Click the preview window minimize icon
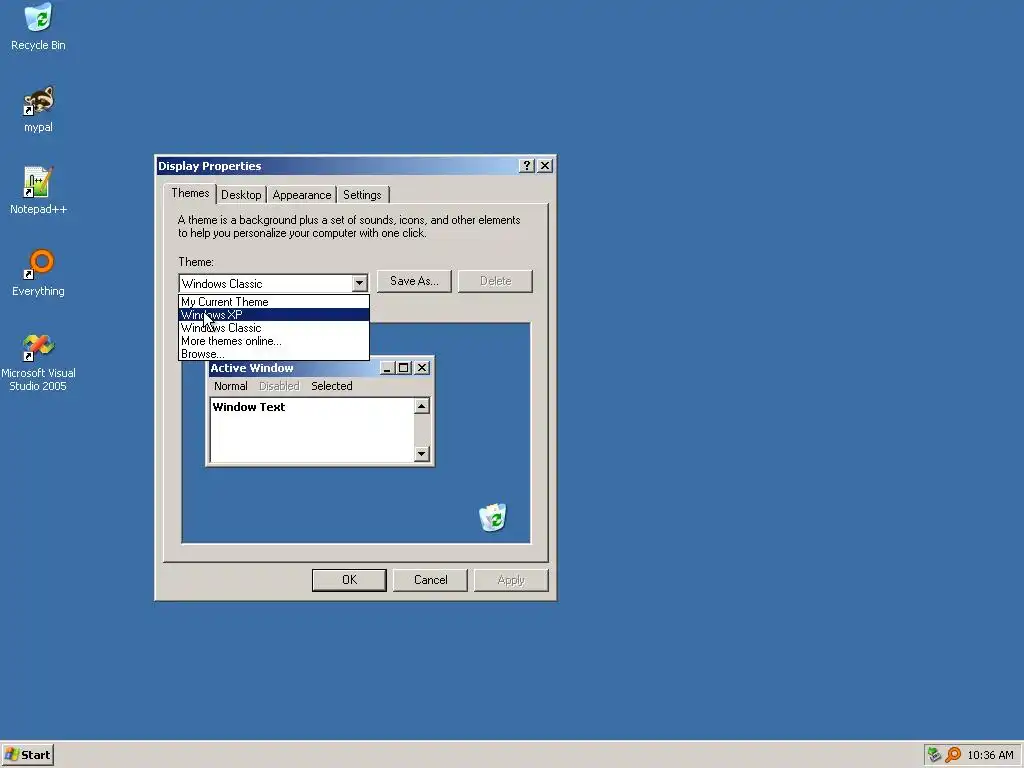This screenshot has width=1024, height=768. tap(387, 368)
